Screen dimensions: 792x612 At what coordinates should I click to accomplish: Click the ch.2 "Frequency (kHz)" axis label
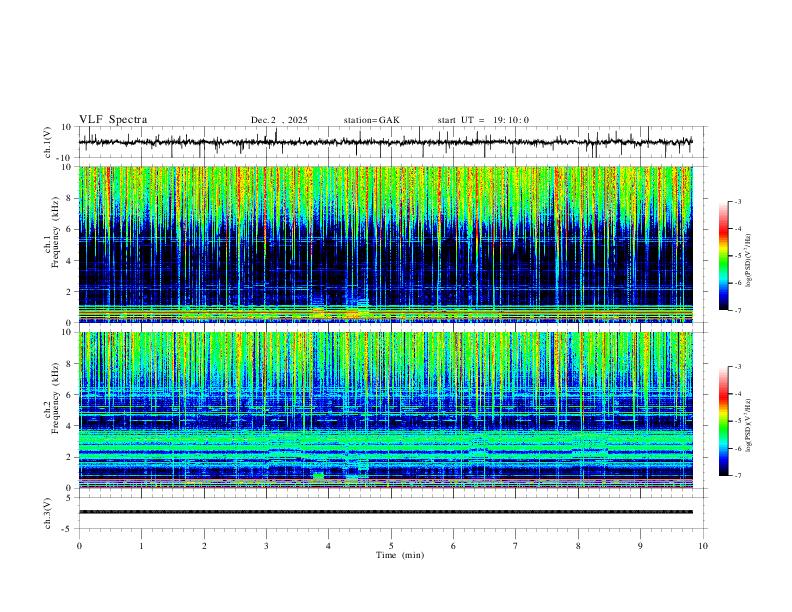click(x=55, y=398)
